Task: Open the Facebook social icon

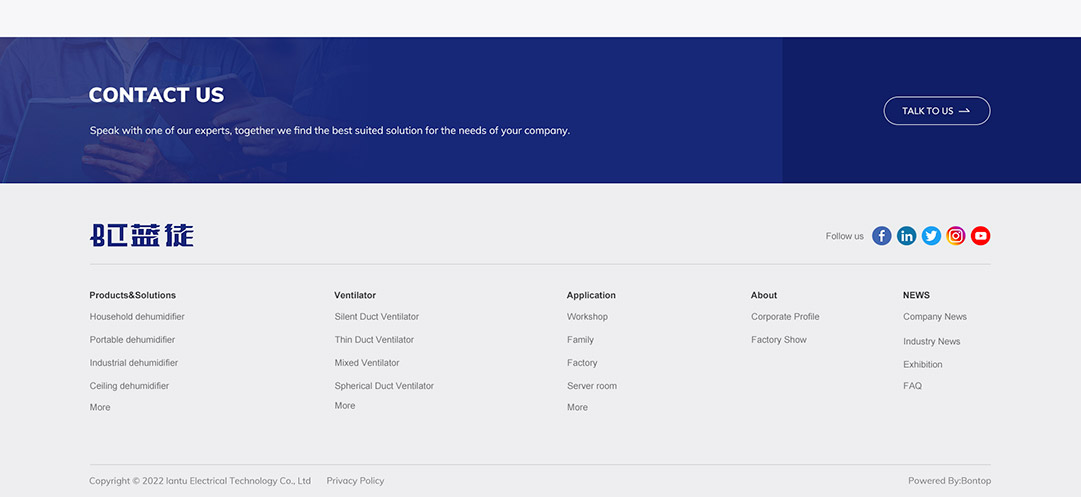Action: click(x=881, y=236)
